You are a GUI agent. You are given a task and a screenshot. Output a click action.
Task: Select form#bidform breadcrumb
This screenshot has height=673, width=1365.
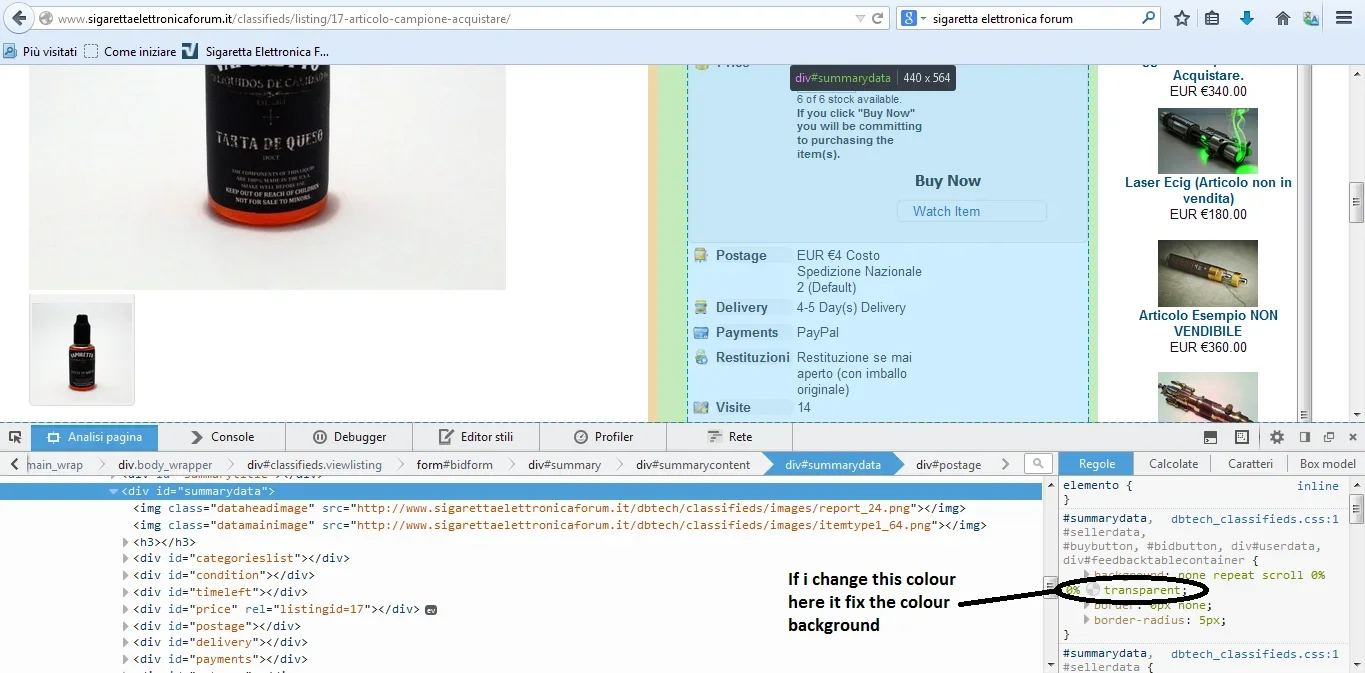pyautogui.click(x=455, y=464)
